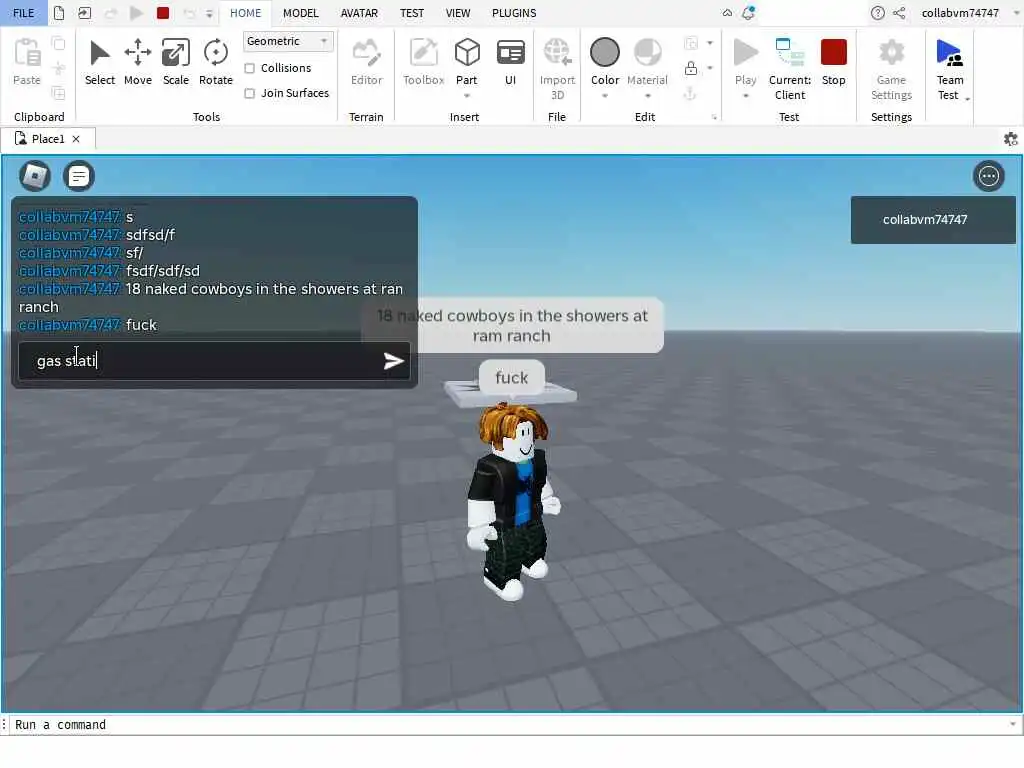Click the Play test button
The image size is (1024, 768).
745,61
